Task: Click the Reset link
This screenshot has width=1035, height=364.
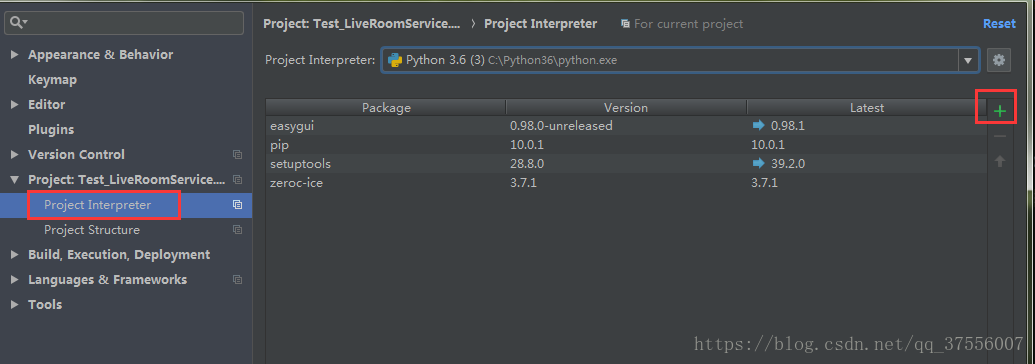Action: click(999, 24)
